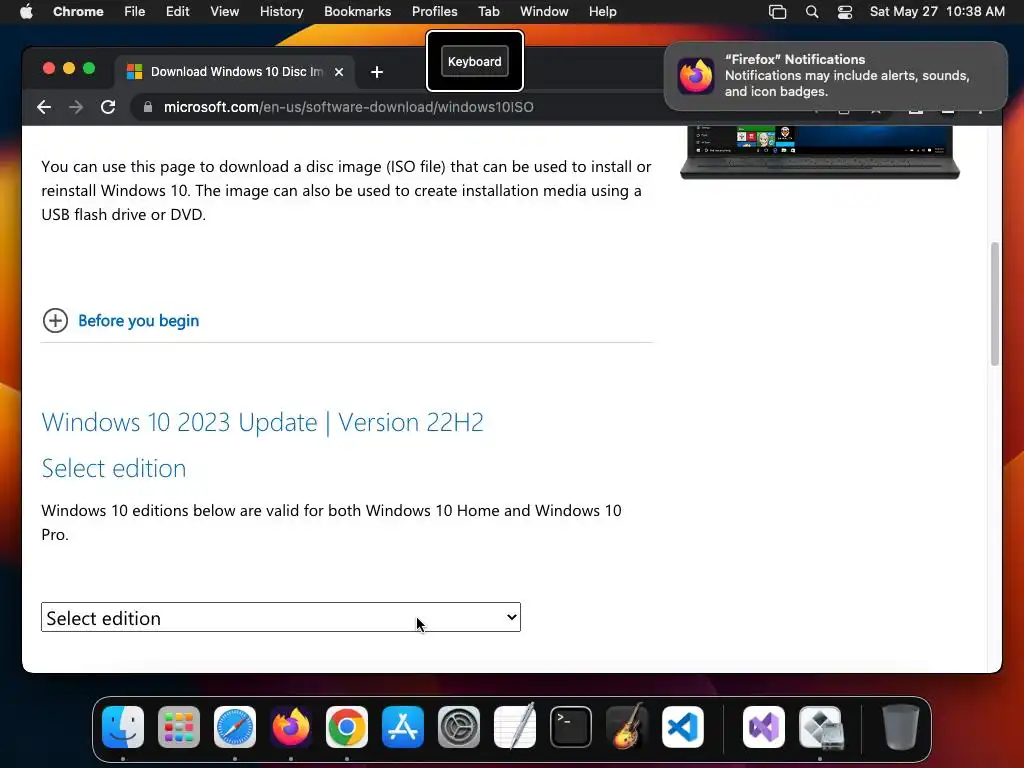The width and height of the screenshot is (1024, 768).
Task: Reload the Microsoft download page
Action: pyautogui.click(x=108, y=107)
